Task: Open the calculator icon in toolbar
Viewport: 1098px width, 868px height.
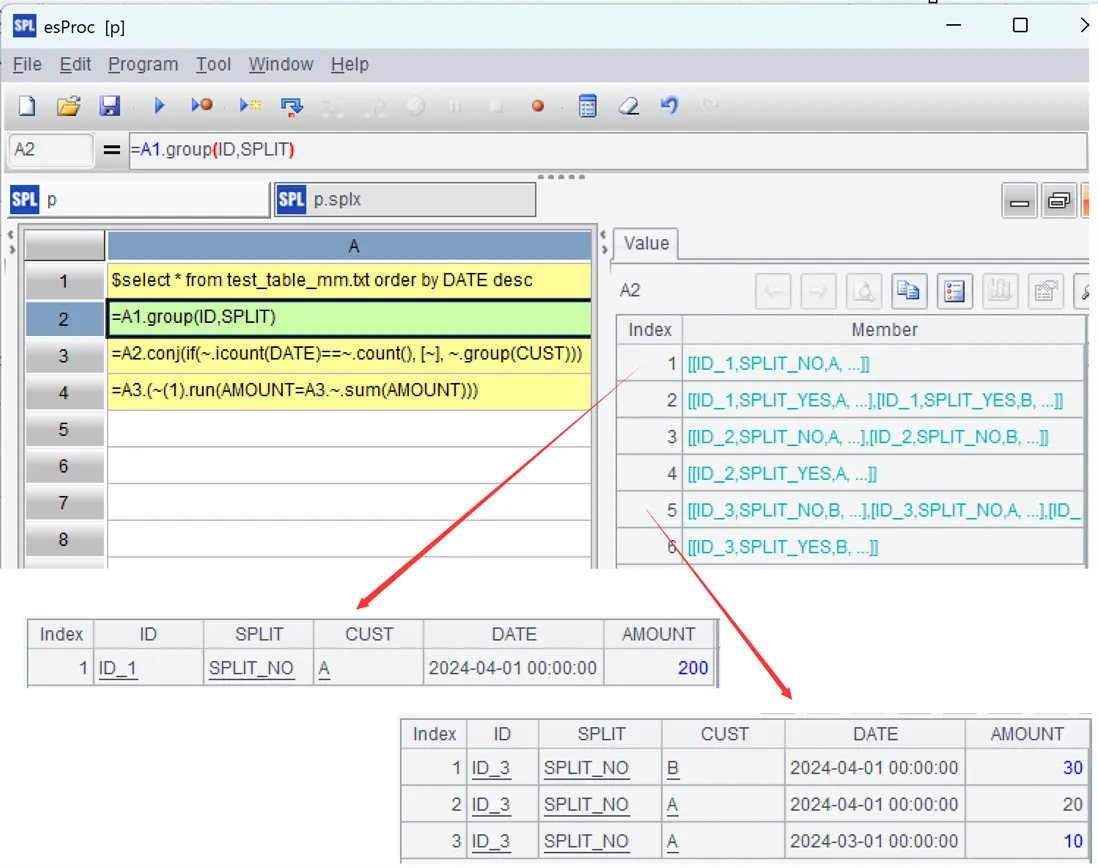Action: [588, 106]
